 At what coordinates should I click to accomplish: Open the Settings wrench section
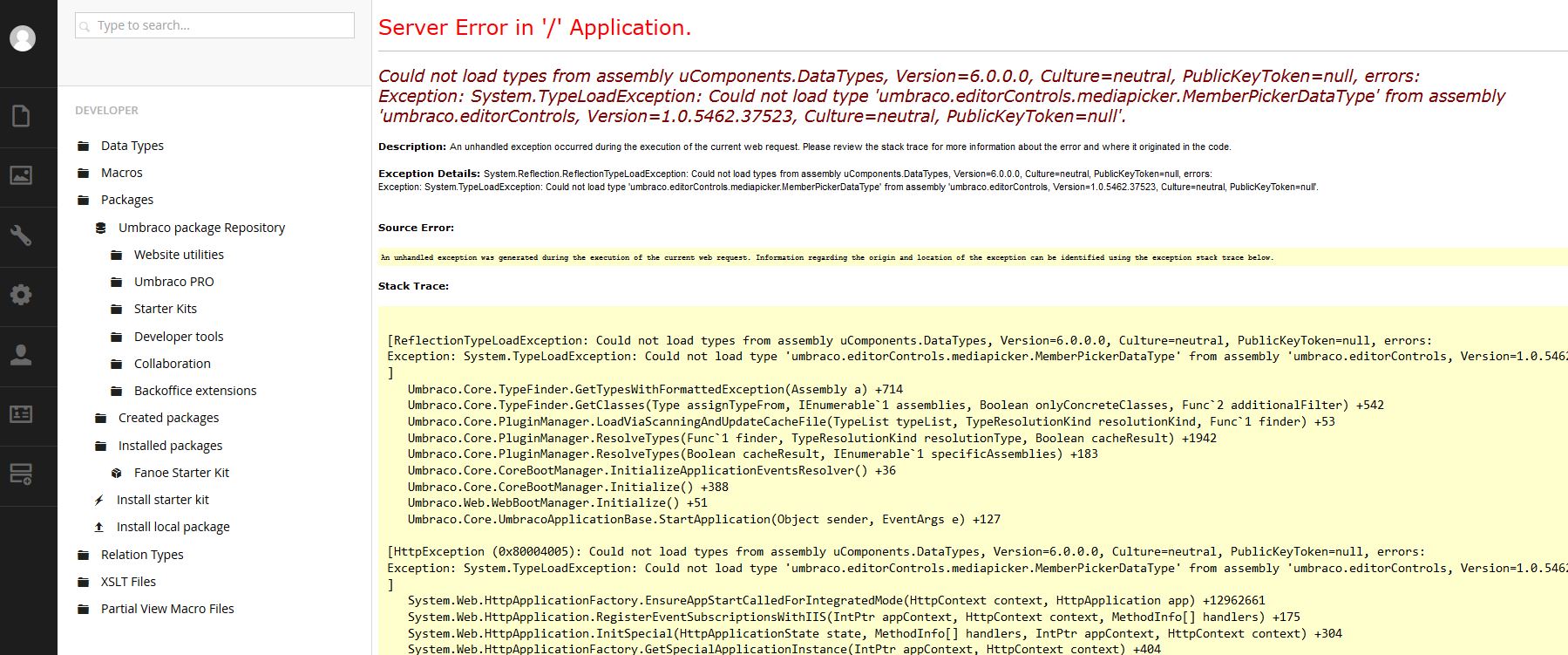click(21, 235)
